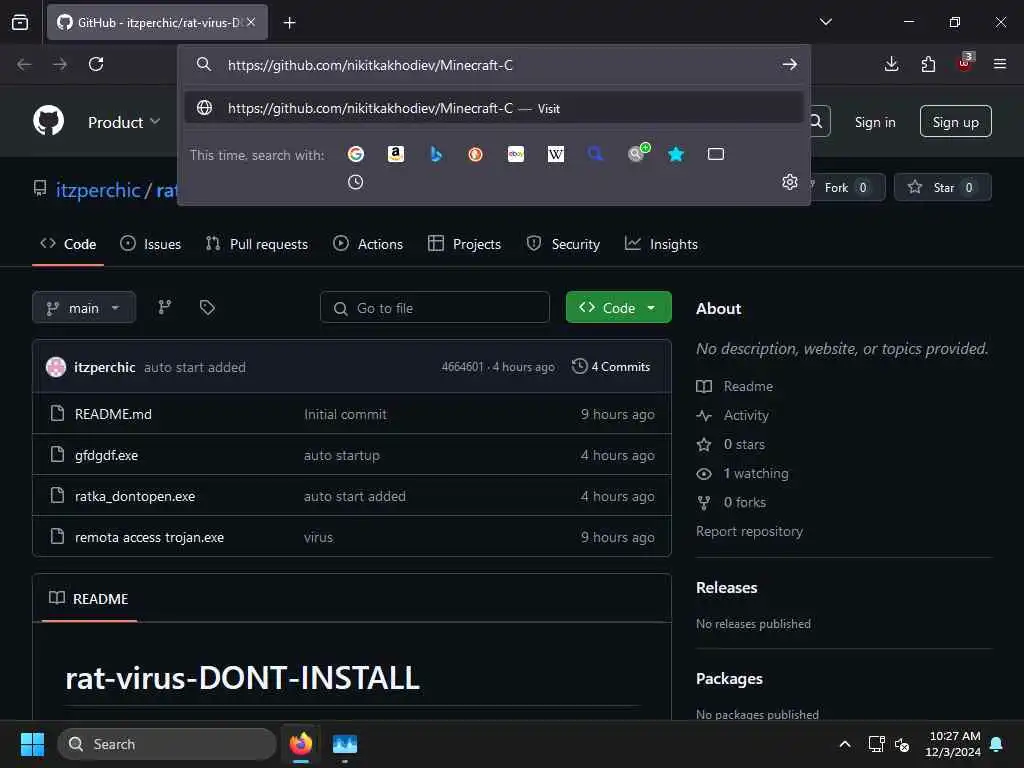Screen dimensions: 1024x768
Task: Select the README tab above the readme
Action: coord(89,599)
